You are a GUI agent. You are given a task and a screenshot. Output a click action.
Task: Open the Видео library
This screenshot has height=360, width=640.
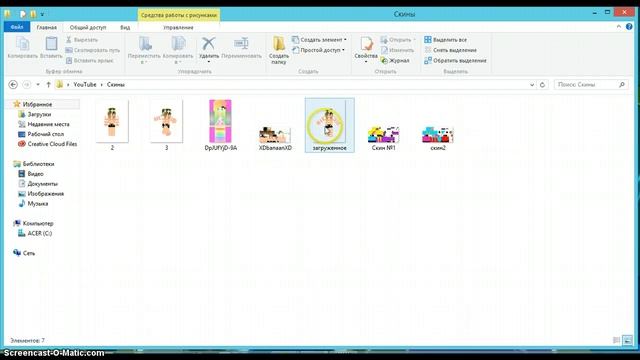[x=35, y=174]
